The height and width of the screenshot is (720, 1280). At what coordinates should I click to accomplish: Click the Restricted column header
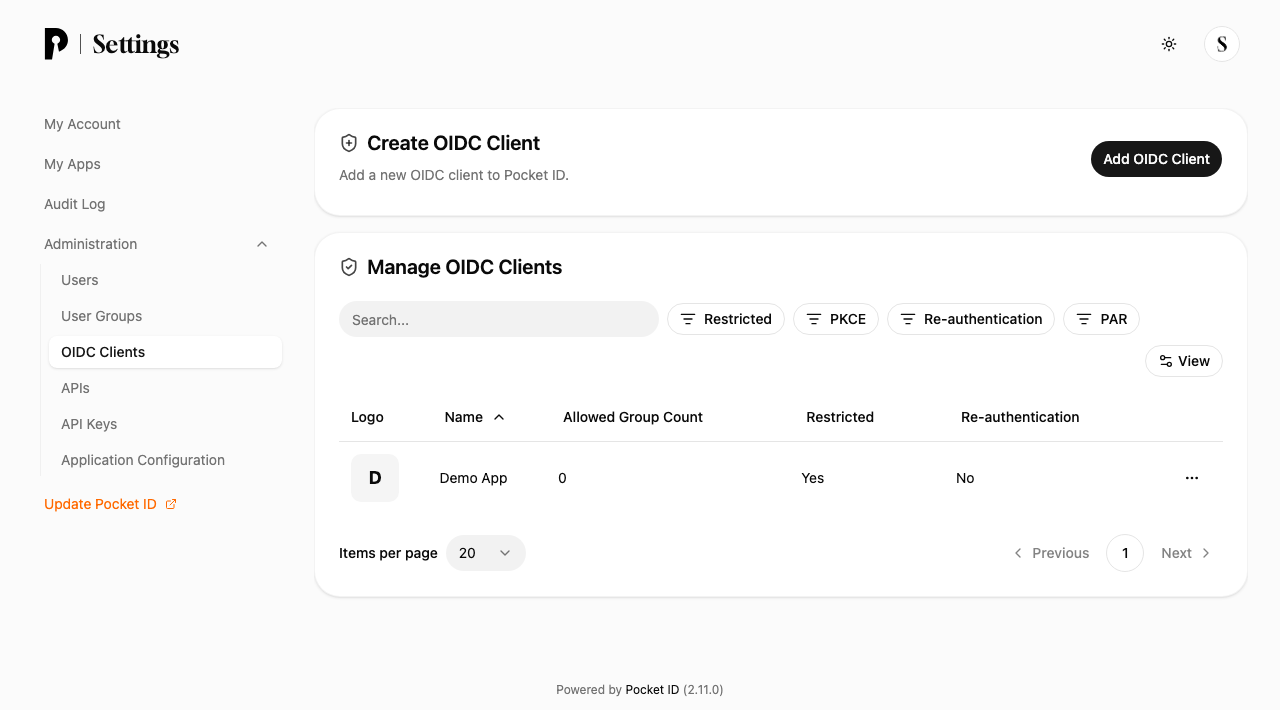840,417
